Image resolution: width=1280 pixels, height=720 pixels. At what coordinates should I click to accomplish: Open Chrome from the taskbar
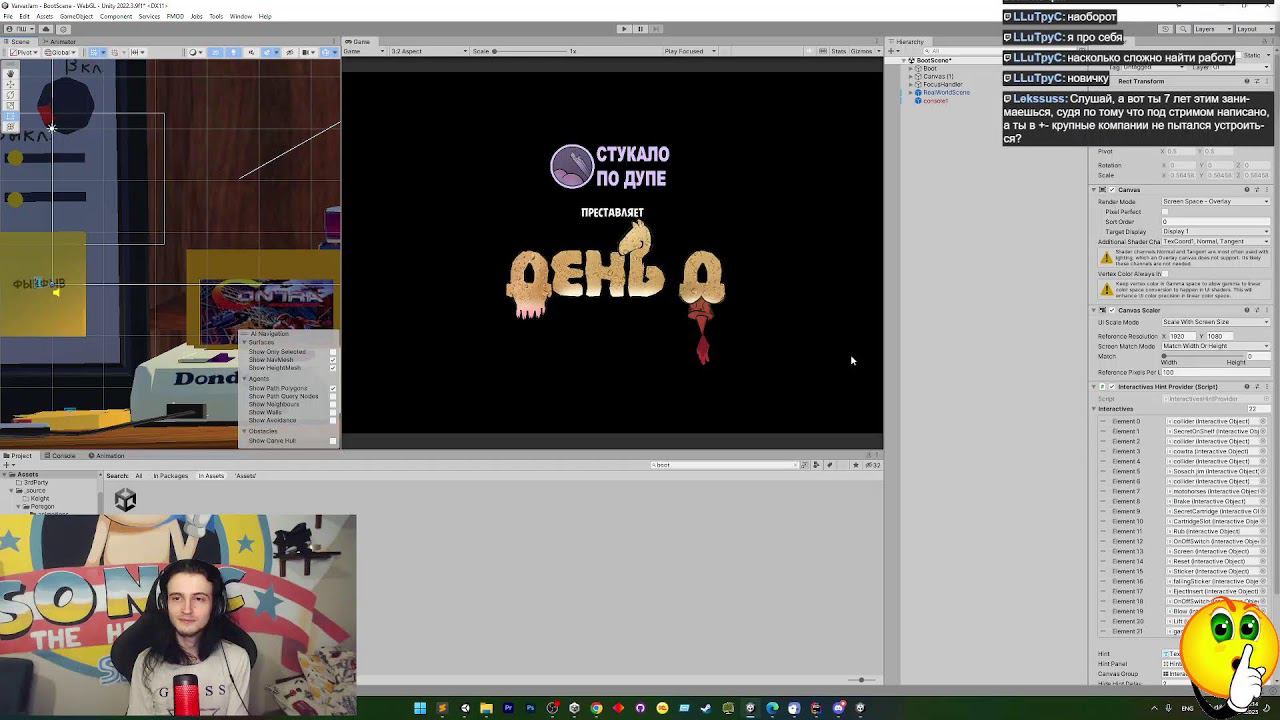(x=596, y=708)
